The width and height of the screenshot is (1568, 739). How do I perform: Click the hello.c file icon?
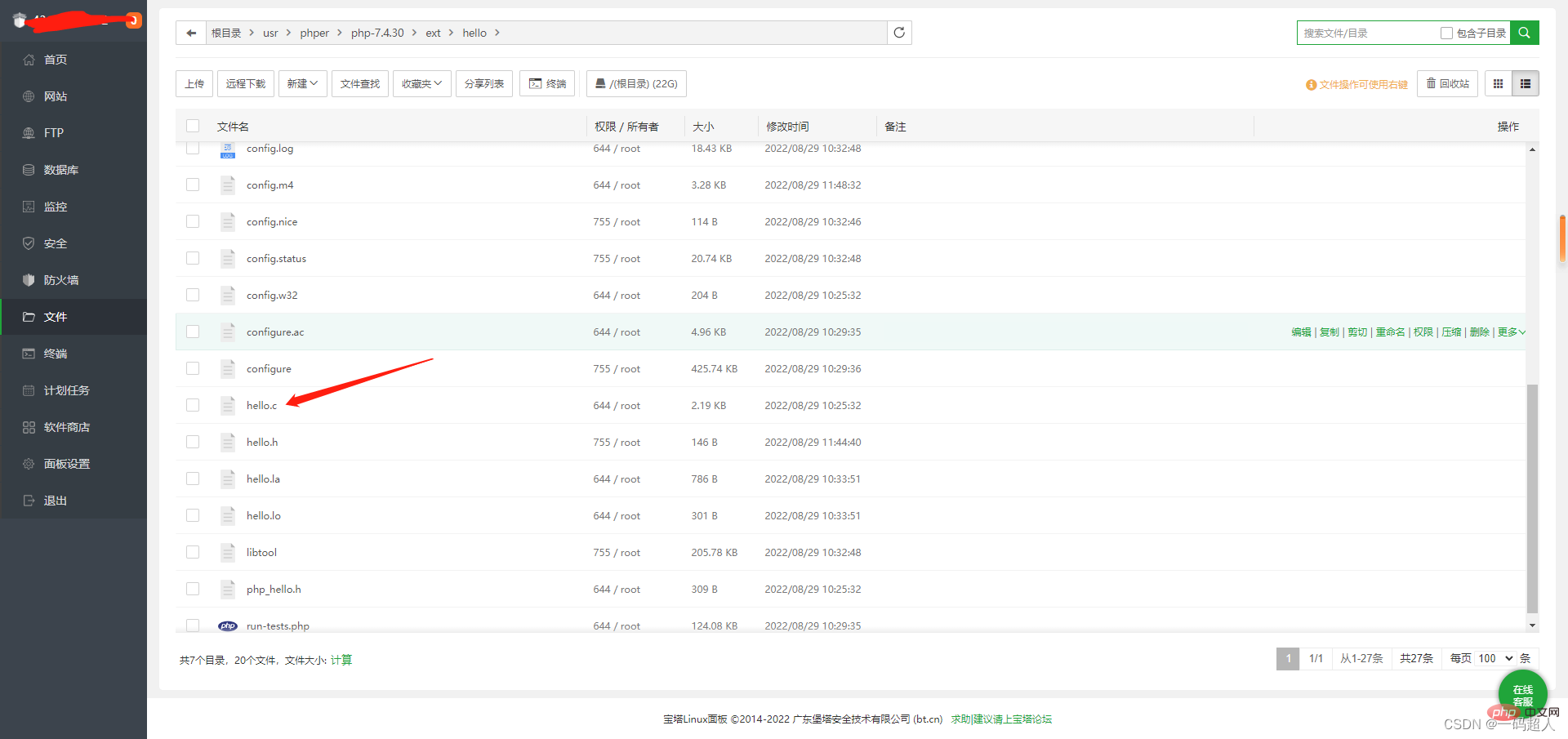[x=228, y=405]
